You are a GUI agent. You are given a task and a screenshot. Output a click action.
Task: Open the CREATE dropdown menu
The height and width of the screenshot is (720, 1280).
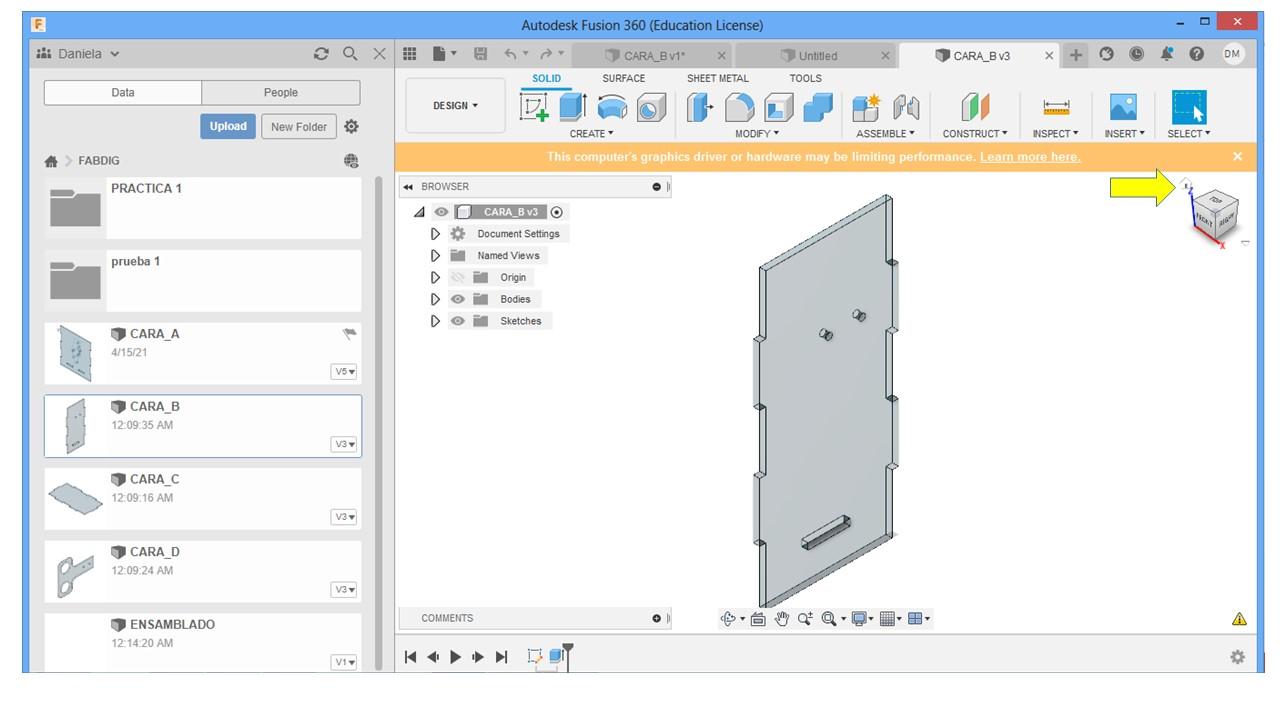592,133
